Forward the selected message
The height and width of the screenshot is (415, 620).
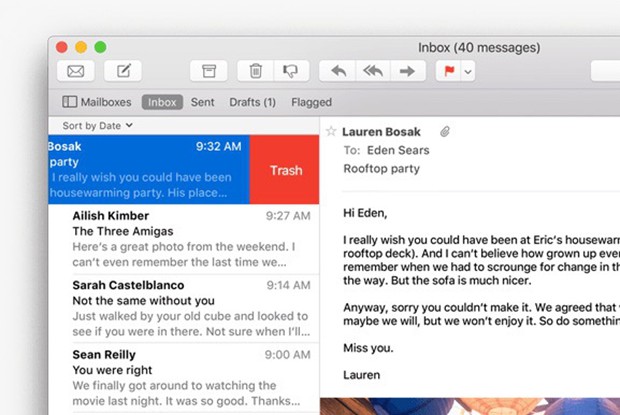[x=408, y=71]
